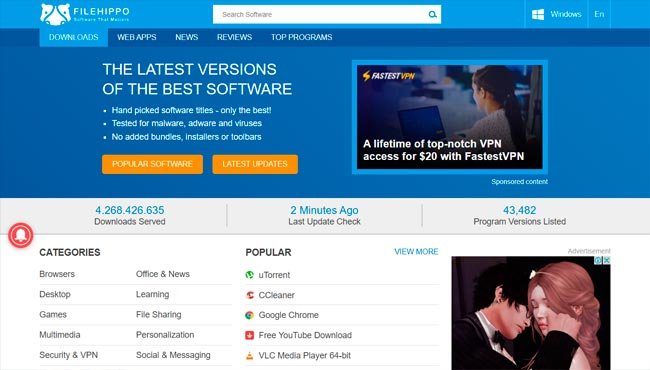The image size is (650, 370).
Task: Click the Latest Updates button
Action: (255, 164)
